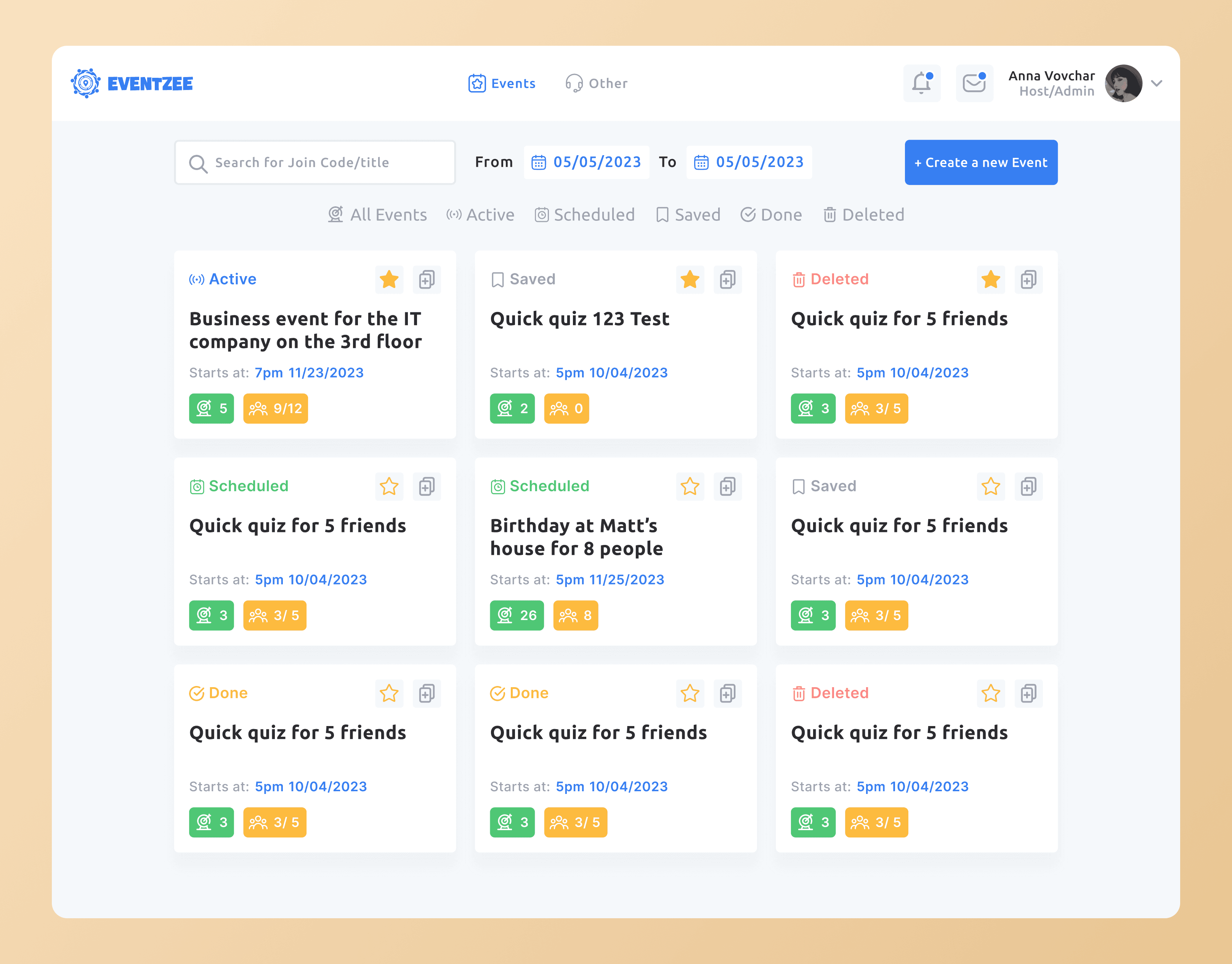Open the Quick quiz 123 Test title

(580, 319)
